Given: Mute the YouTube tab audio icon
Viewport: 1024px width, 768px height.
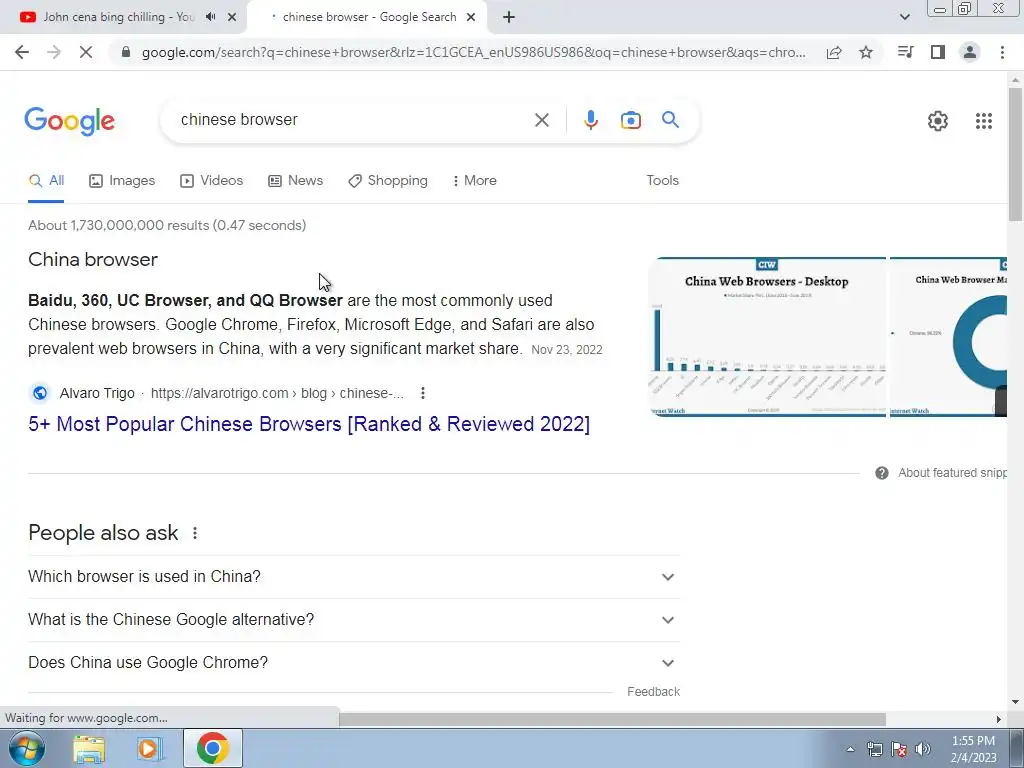Looking at the screenshot, I should pos(210,17).
